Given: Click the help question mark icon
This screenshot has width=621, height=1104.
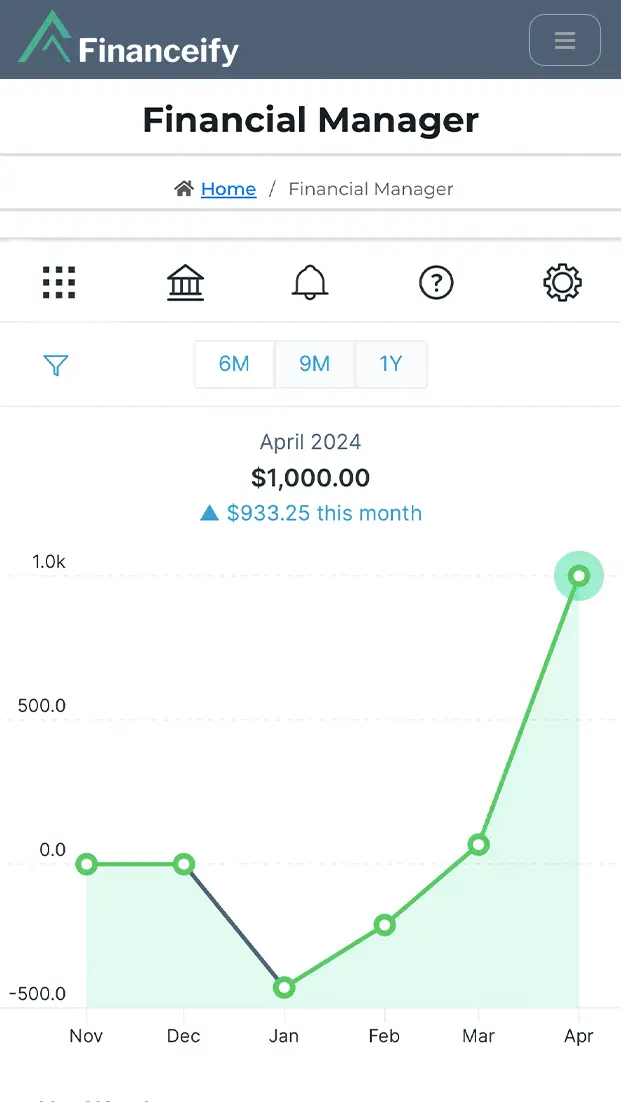Looking at the screenshot, I should pos(436,283).
